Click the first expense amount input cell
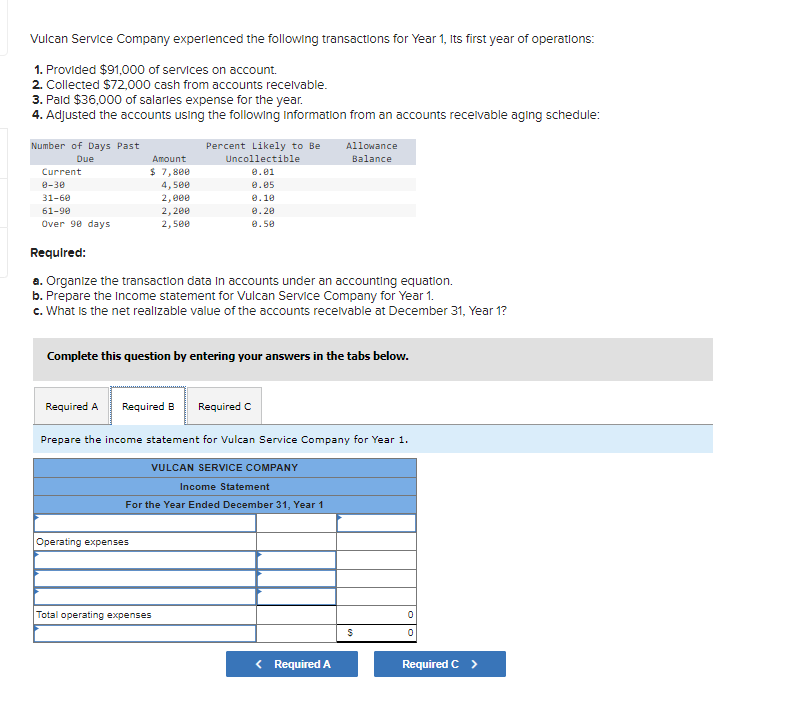 (x=295, y=559)
